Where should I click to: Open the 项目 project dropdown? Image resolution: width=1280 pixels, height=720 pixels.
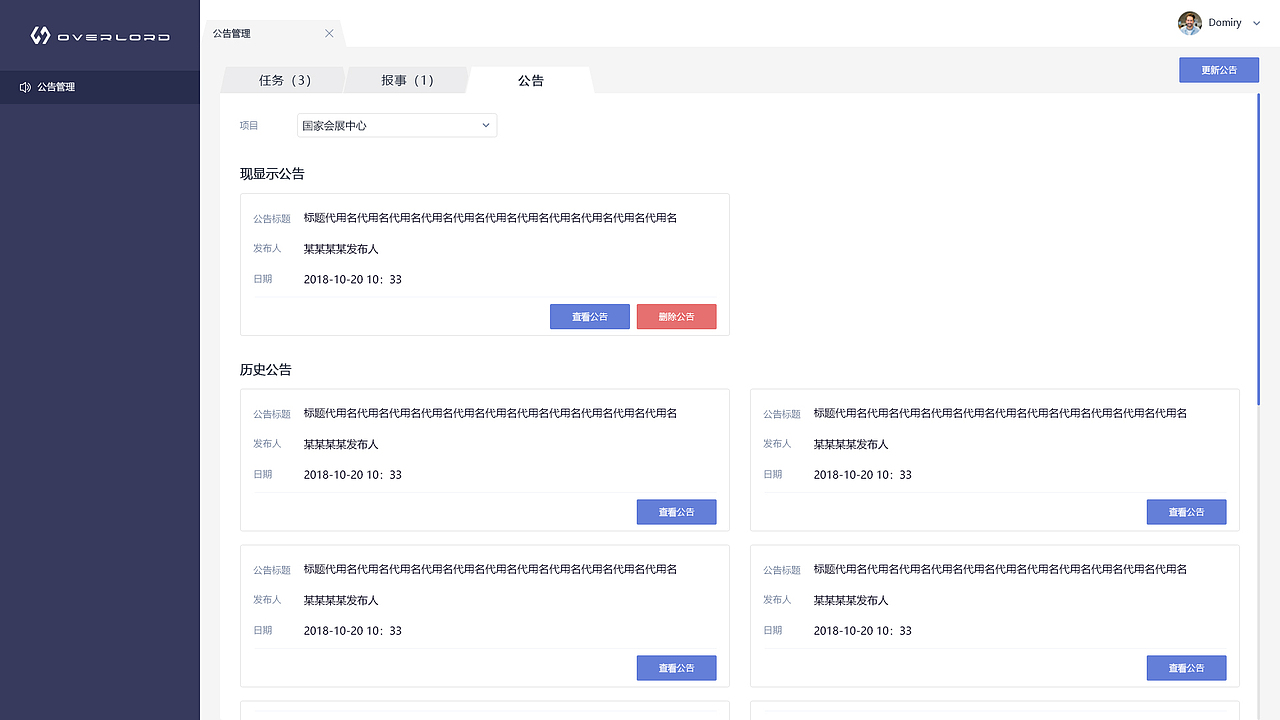pos(396,125)
